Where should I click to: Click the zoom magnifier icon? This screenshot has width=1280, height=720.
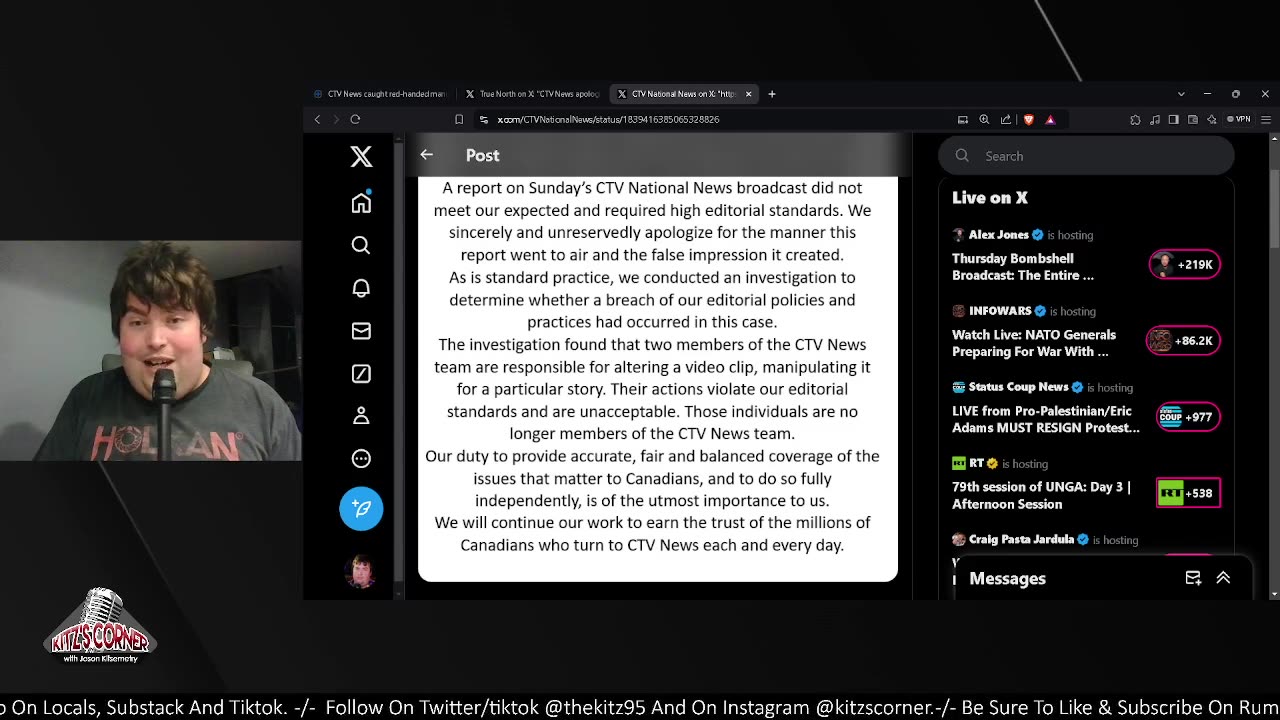click(x=984, y=119)
